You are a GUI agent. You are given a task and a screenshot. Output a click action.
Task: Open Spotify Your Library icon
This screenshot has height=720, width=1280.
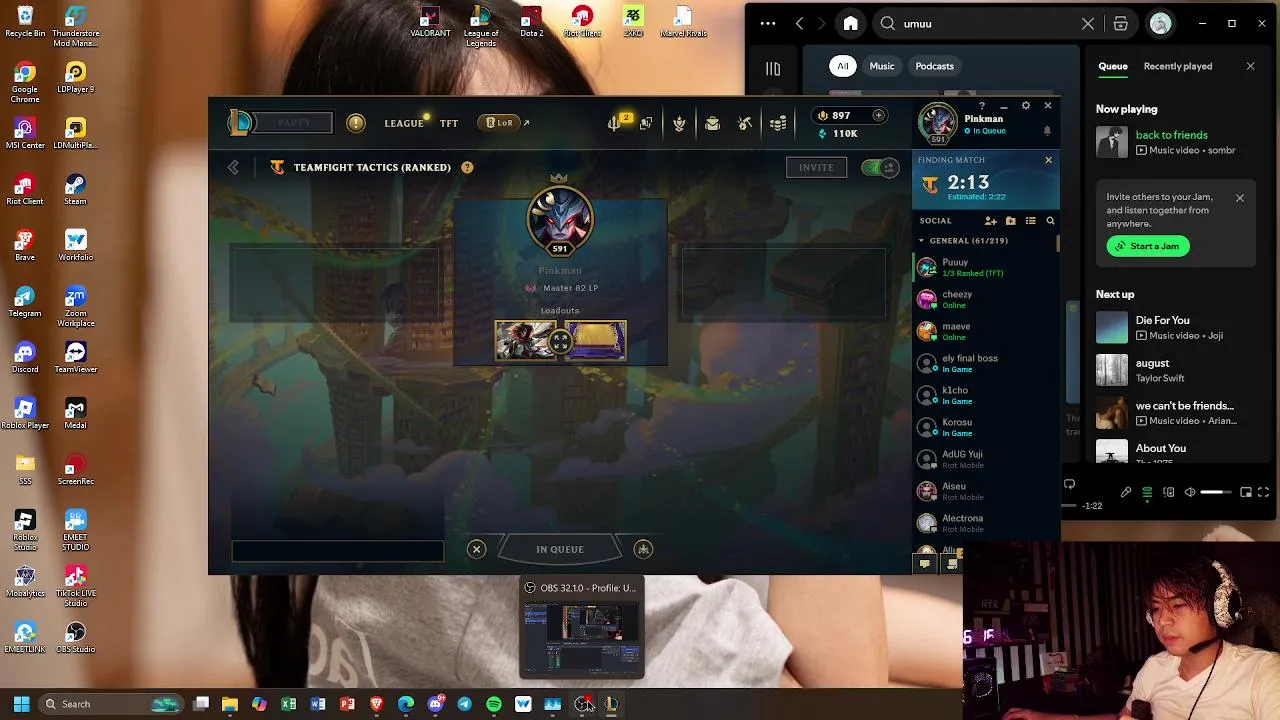(773, 68)
